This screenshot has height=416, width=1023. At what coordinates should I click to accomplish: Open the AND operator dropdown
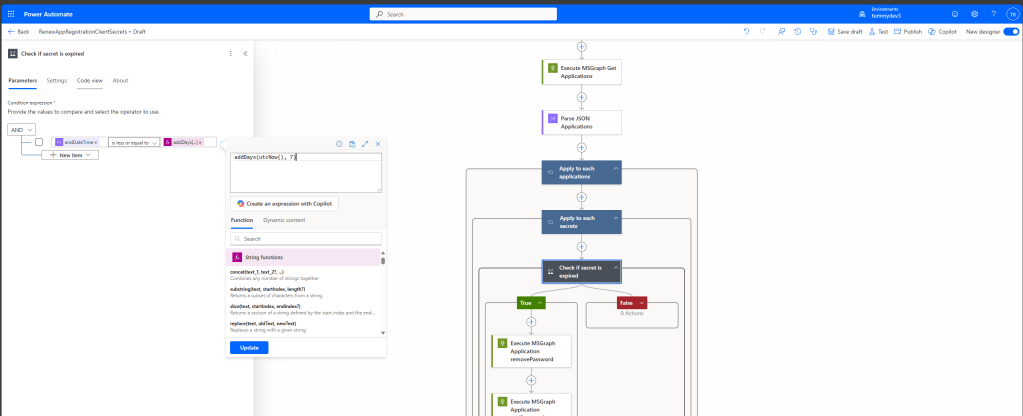(x=22, y=130)
